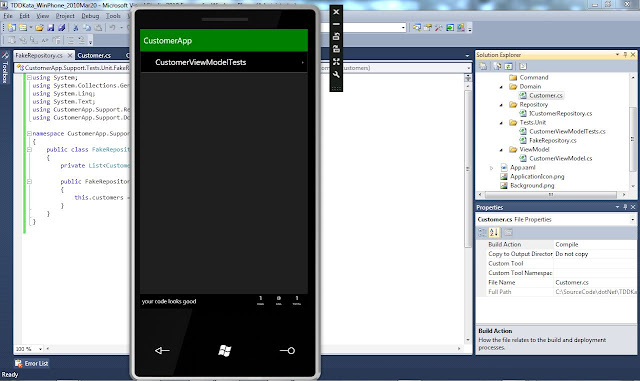The height and width of the screenshot is (381, 640).
Task: Tap the phone Windows Start button
Action: click(224, 350)
